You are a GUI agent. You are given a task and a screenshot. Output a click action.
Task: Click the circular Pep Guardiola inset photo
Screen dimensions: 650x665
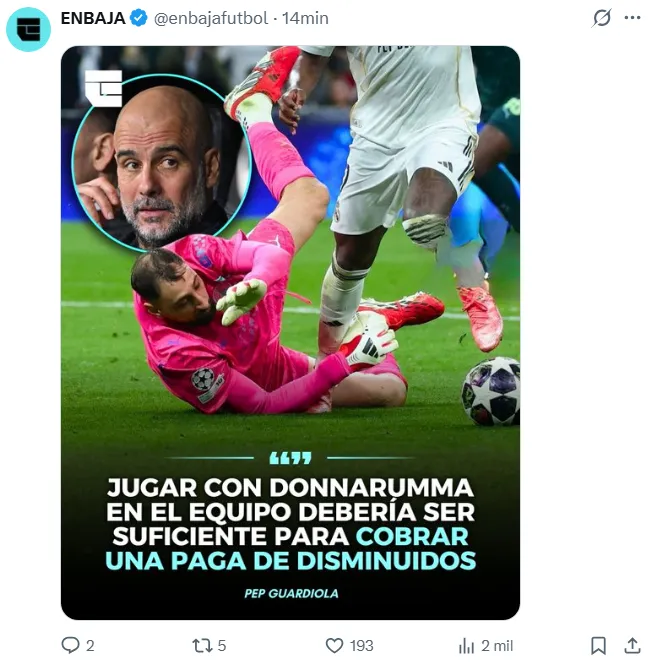point(161,163)
